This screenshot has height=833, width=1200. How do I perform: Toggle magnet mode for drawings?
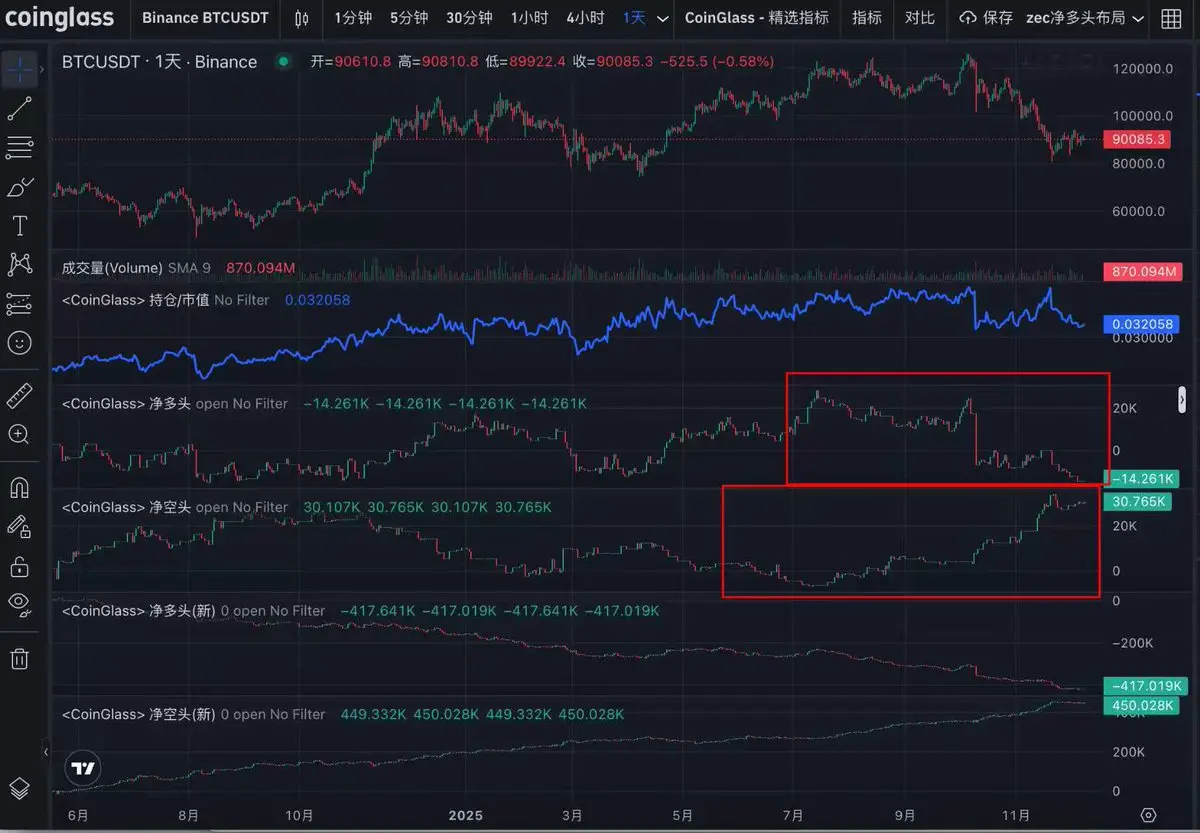tap(19, 487)
